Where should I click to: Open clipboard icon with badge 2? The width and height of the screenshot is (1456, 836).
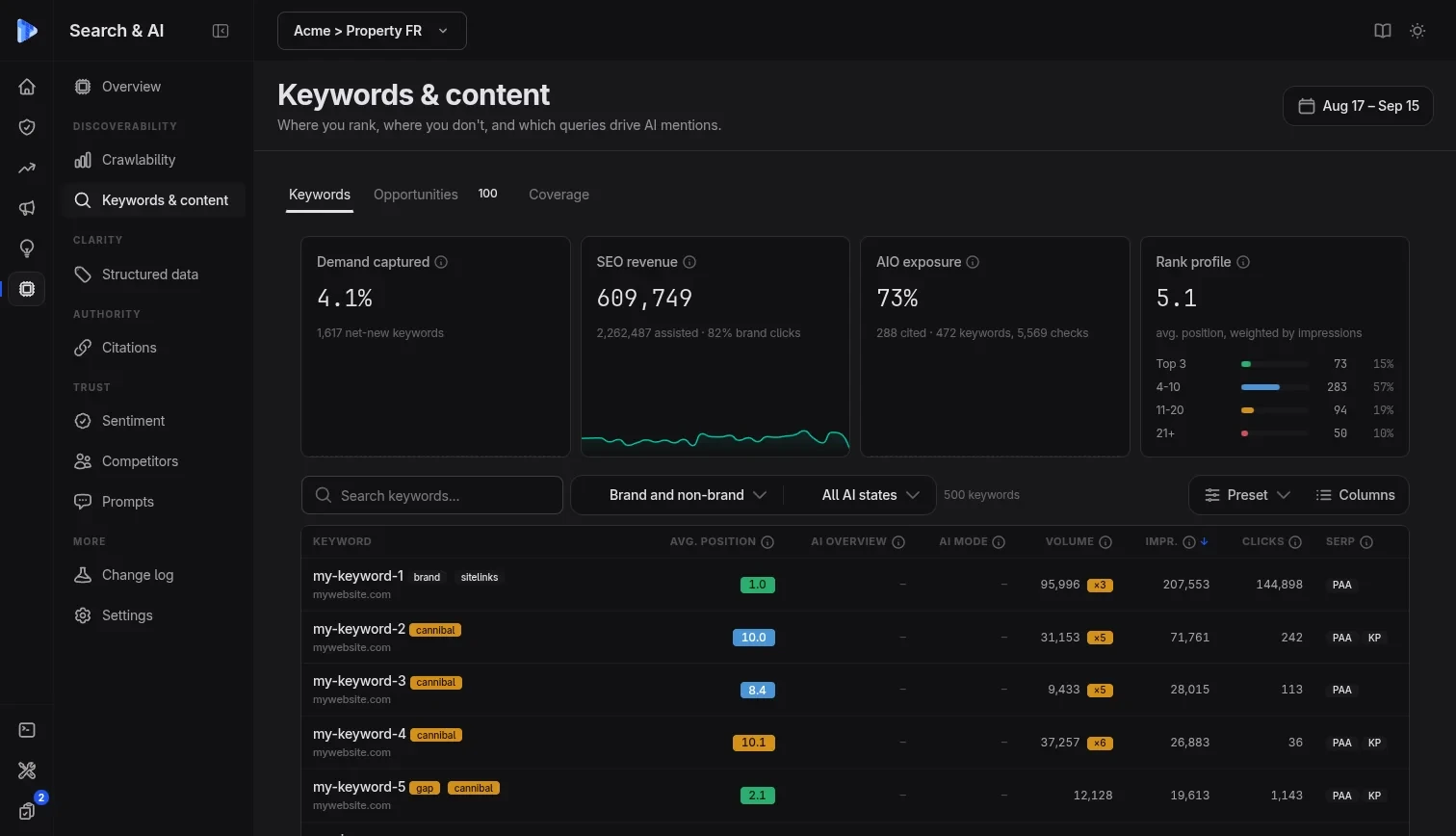[x=27, y=811]
